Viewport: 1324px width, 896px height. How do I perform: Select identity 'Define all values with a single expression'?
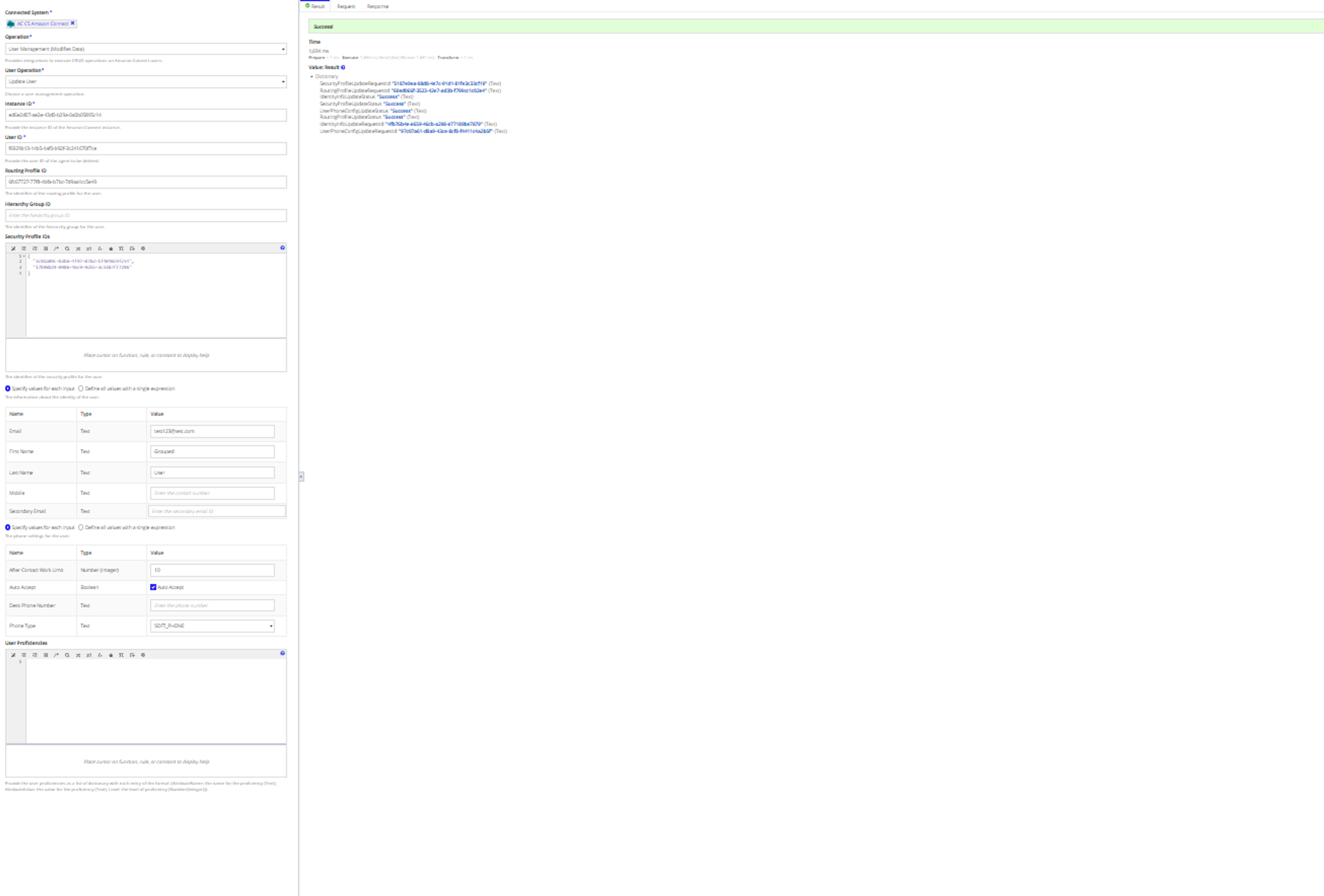pos(81,389)
